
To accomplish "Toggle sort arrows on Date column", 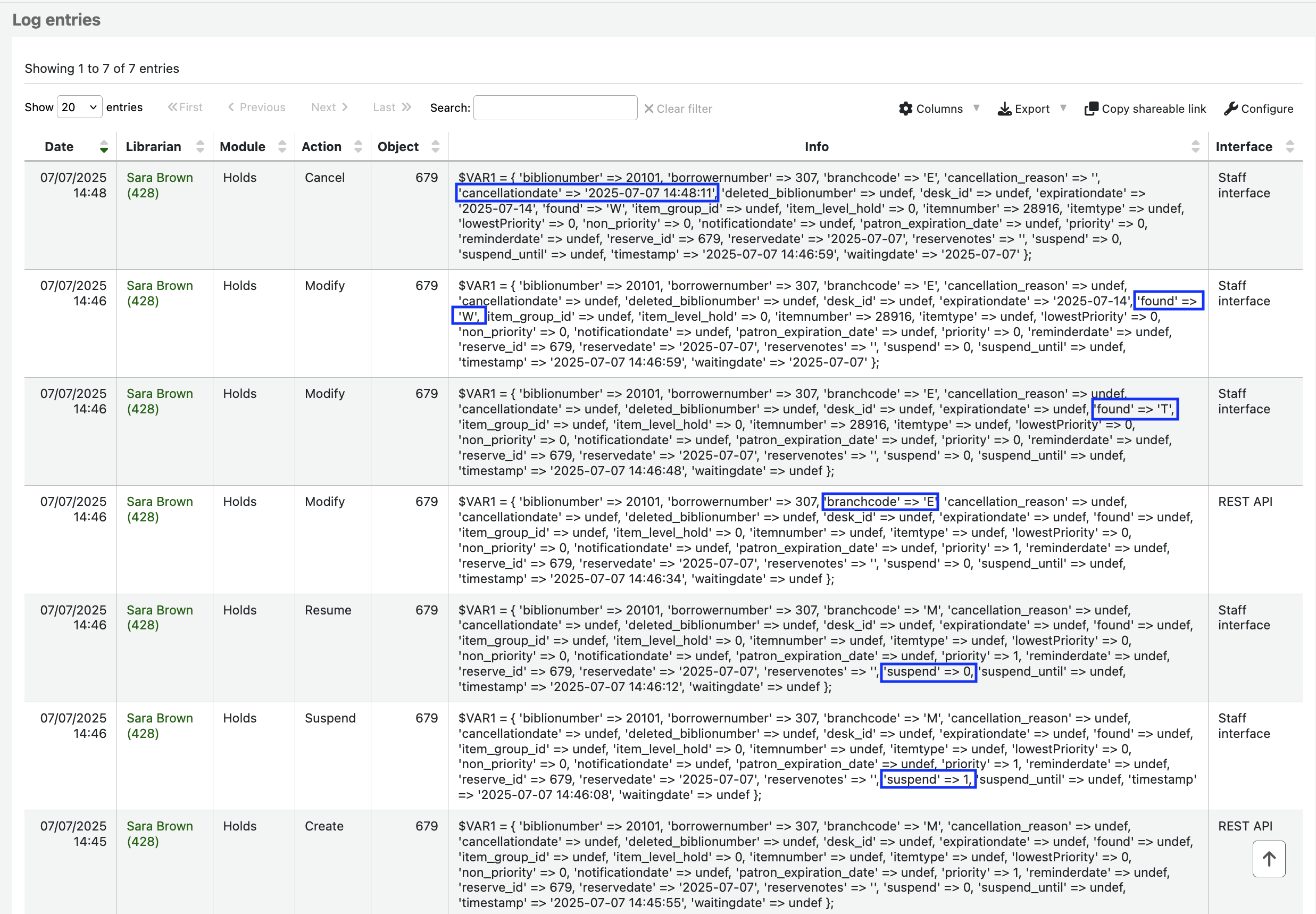I will tap(104, 147).
